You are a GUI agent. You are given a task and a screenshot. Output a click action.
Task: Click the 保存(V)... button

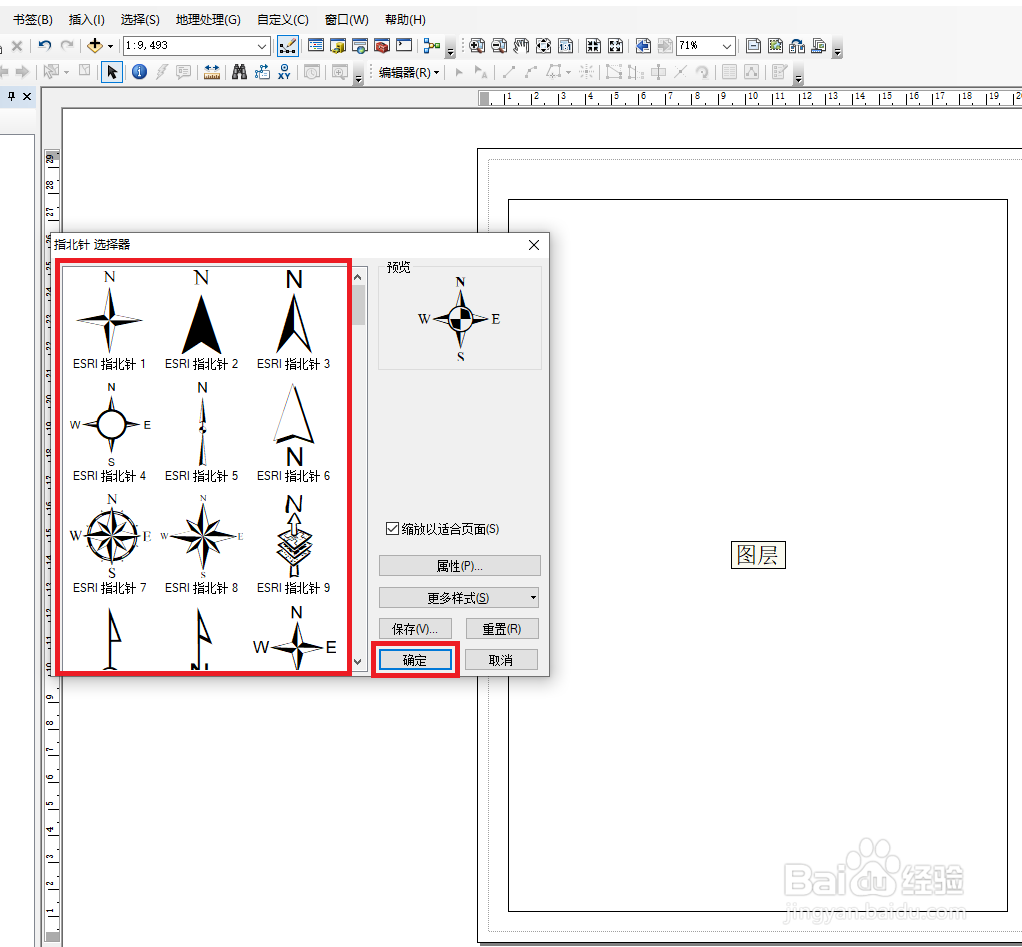pyautogui.click(x=415, y=629)
